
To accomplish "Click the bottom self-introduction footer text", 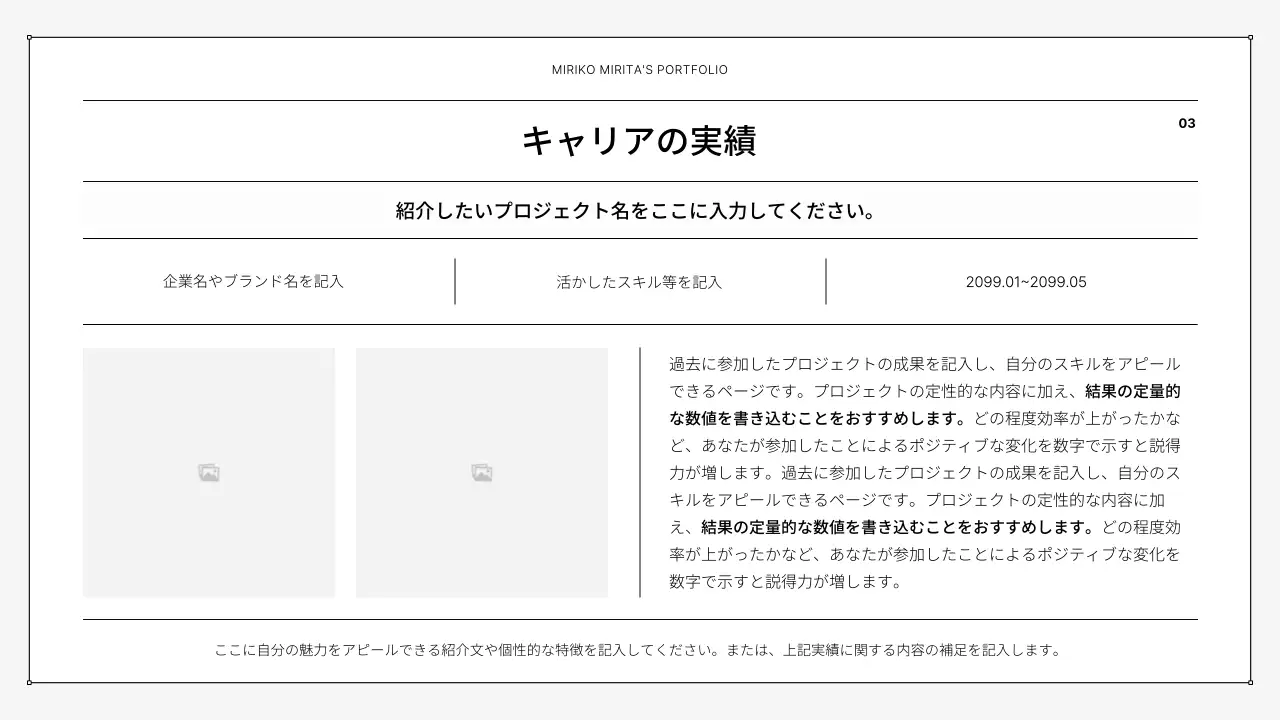I will pyautogui.click(x=639, y=649).
